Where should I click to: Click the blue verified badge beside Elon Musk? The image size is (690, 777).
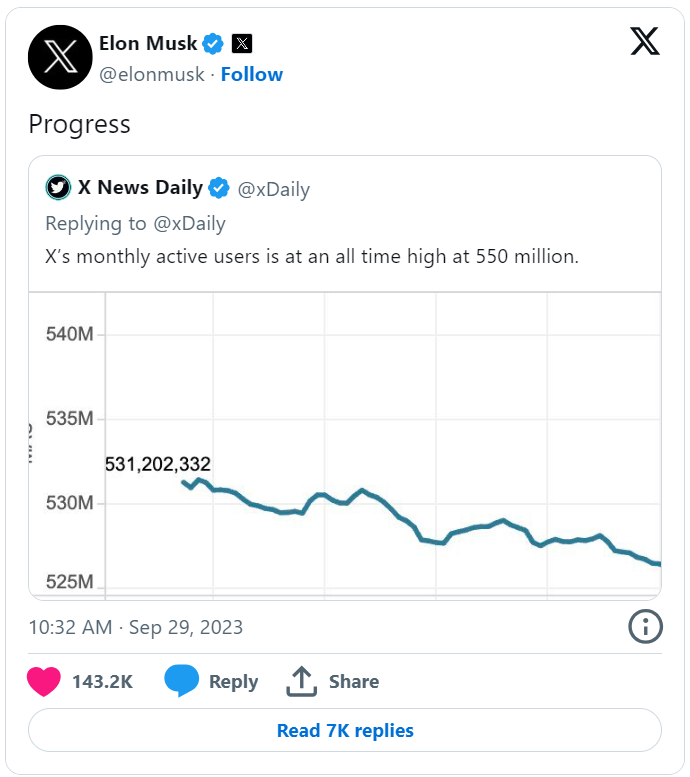pos(213,44)
